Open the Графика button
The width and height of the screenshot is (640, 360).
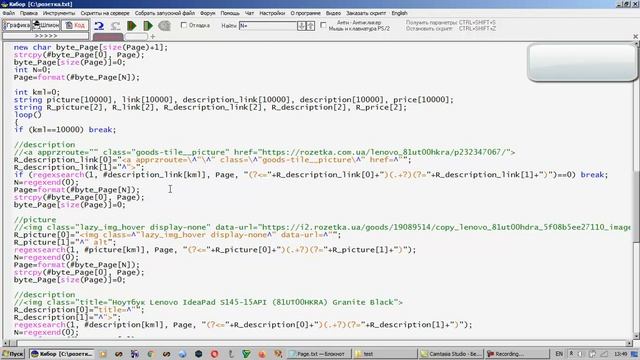[x=16, y=25]
